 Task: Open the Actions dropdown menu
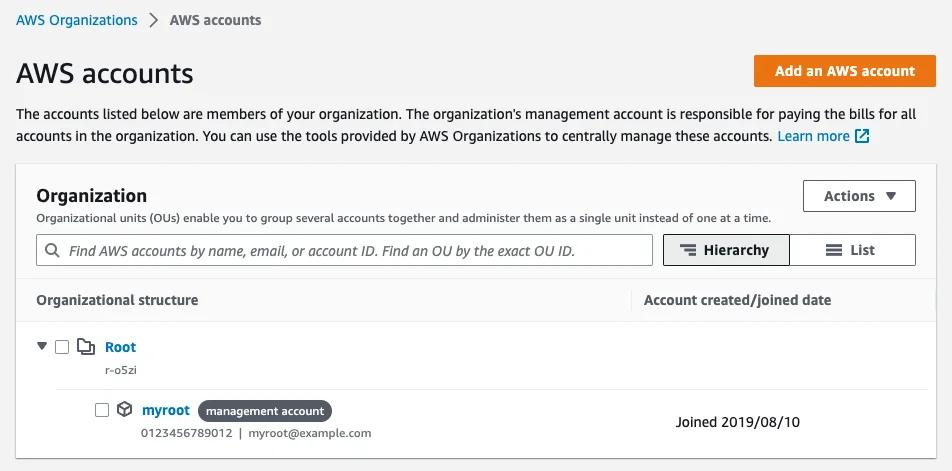click(x=859, y=196)
